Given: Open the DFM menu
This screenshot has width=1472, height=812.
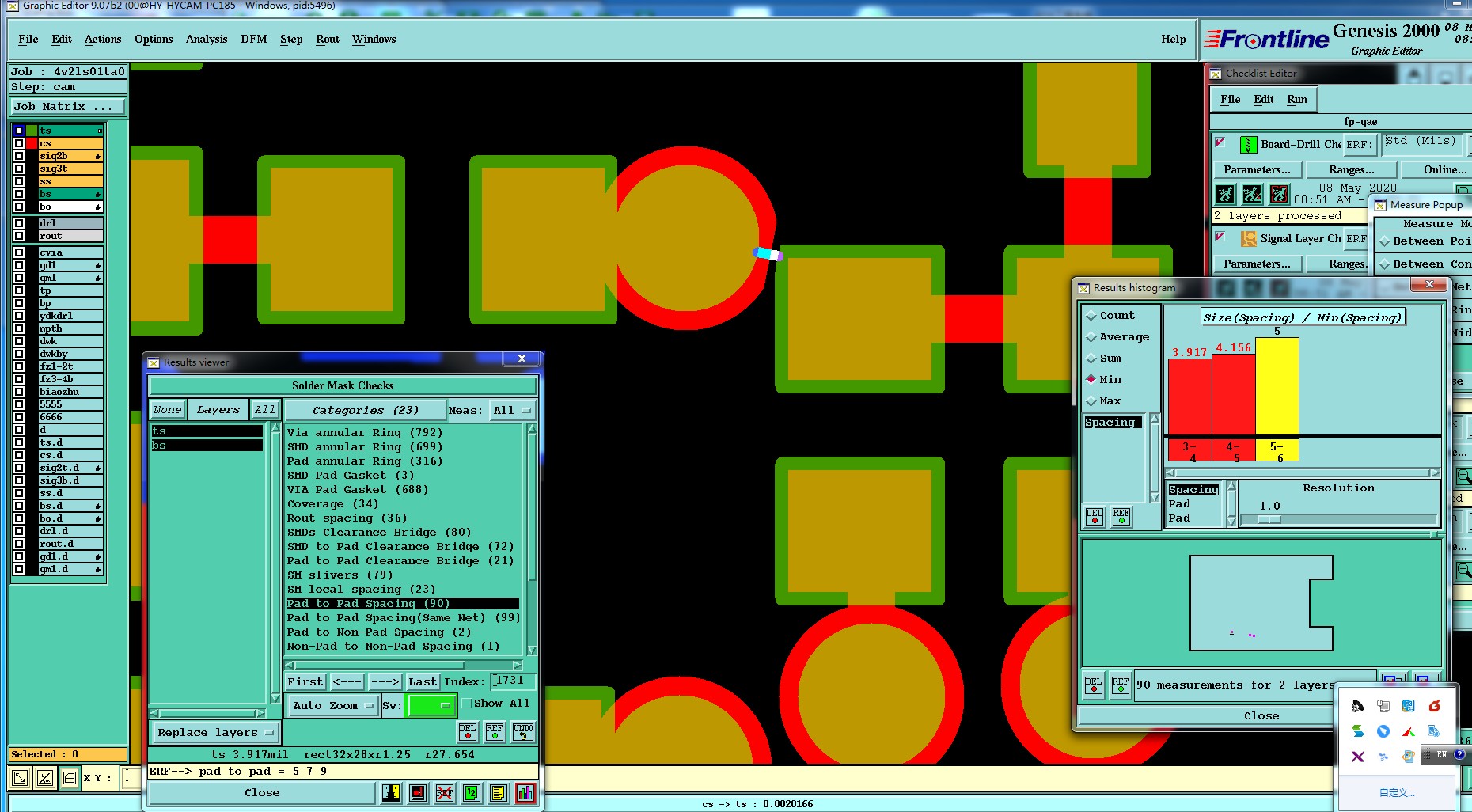Looking at the screenshot, I should coord(254,39).
